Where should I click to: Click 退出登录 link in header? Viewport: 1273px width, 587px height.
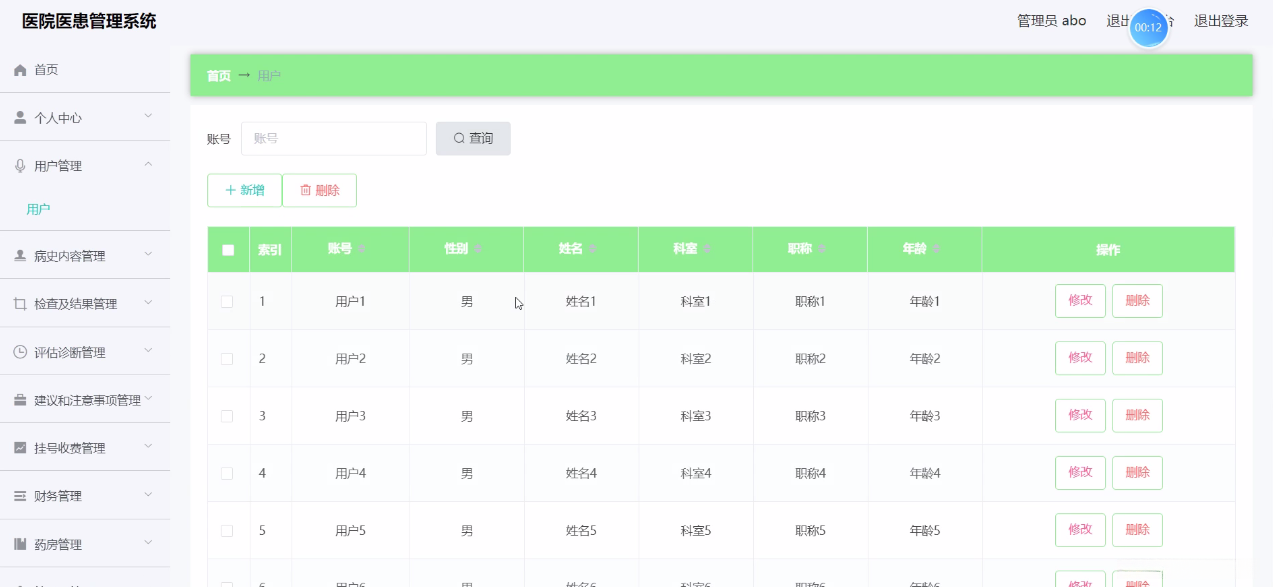point(1222,21)
